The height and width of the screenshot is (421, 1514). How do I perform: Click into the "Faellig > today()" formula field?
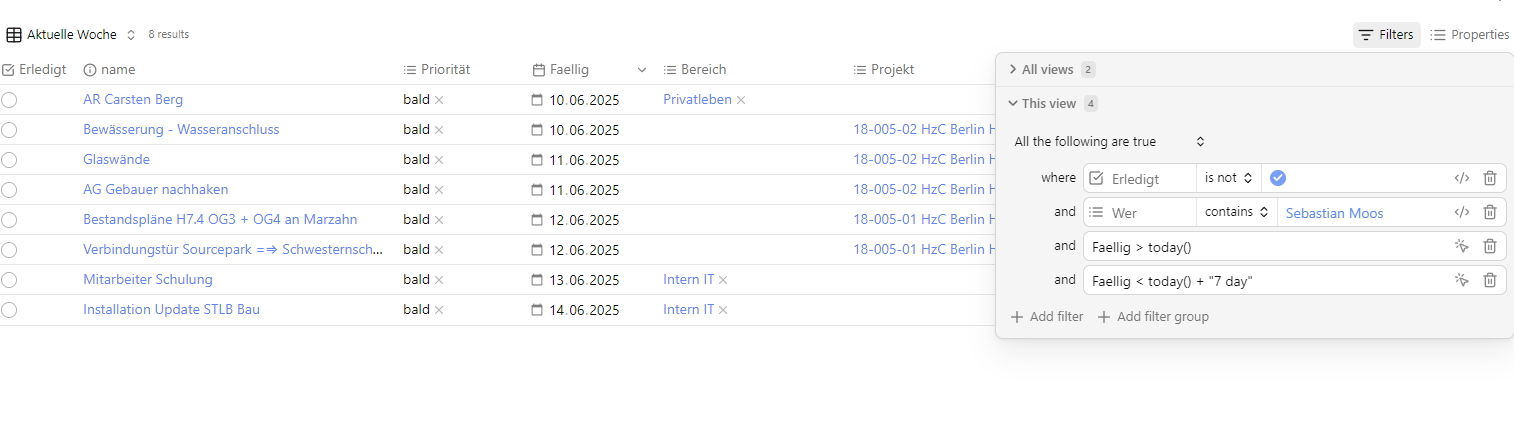1266,246
